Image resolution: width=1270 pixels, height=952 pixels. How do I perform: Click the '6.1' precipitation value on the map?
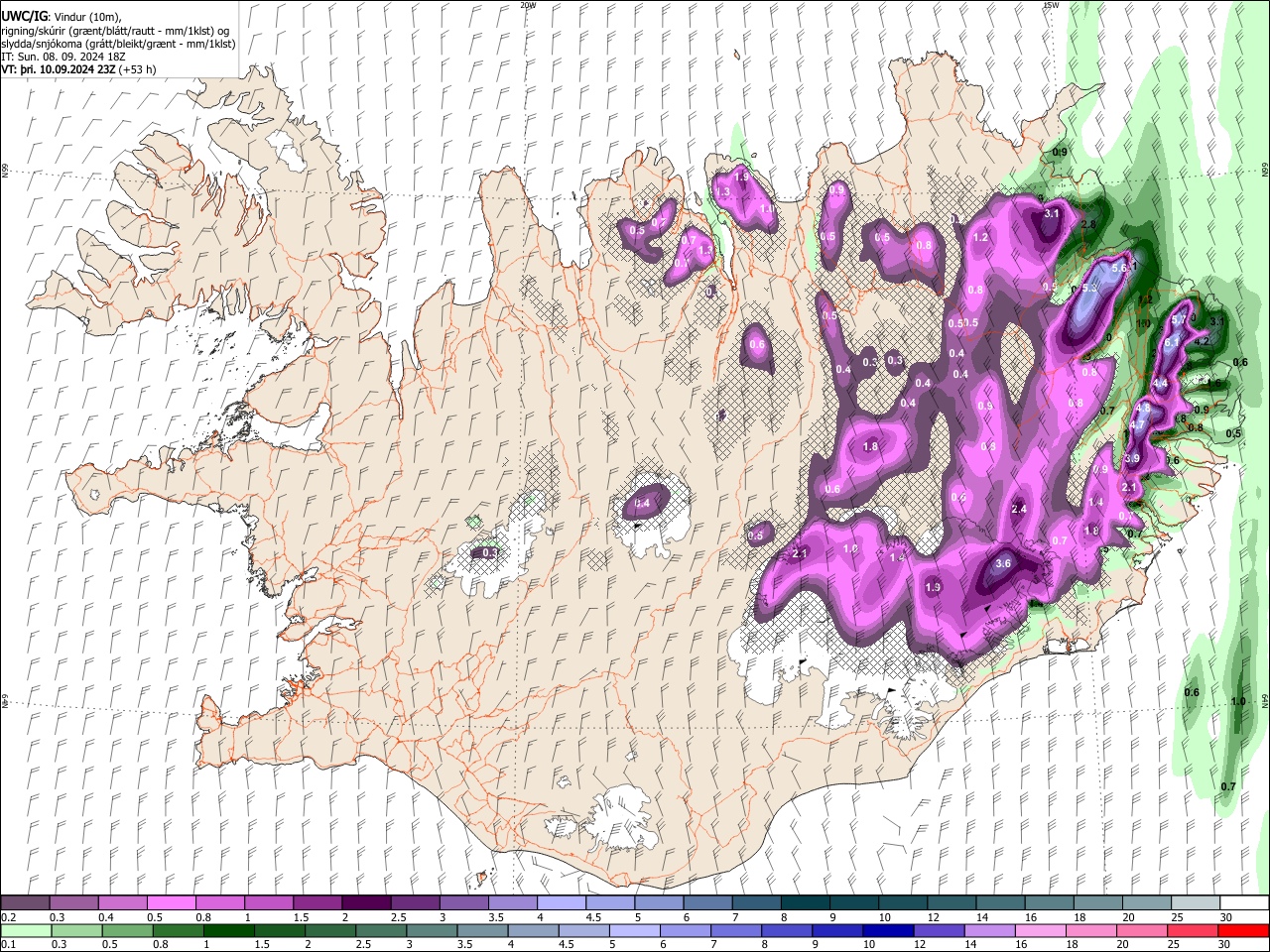[1171, 342]
